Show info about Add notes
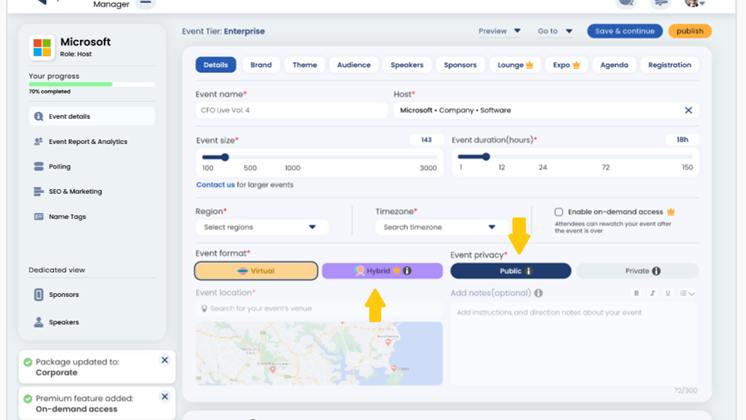 coord(539,293)
